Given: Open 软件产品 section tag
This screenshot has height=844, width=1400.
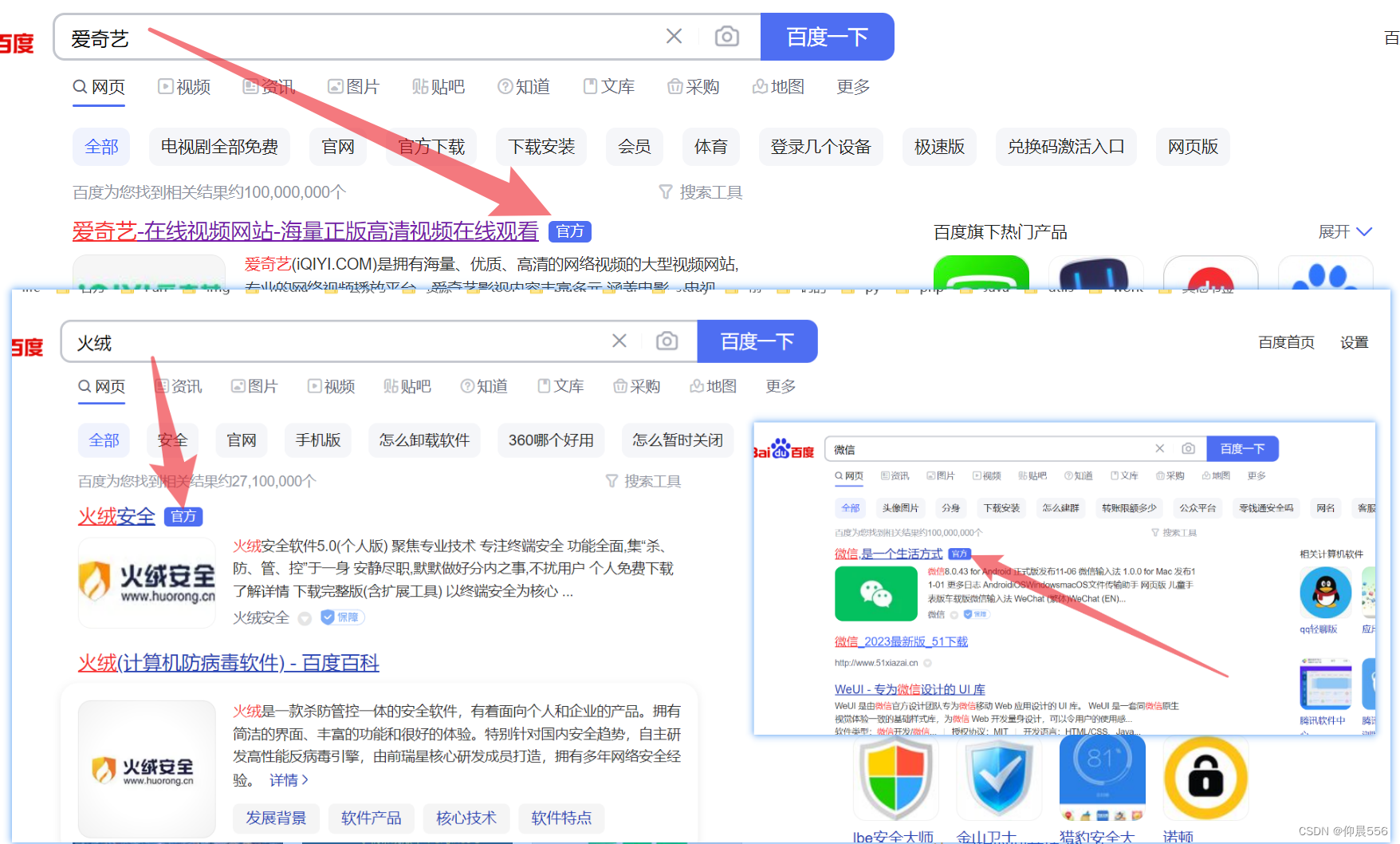Looking at the screenshot, I should [x=371, y=818].
